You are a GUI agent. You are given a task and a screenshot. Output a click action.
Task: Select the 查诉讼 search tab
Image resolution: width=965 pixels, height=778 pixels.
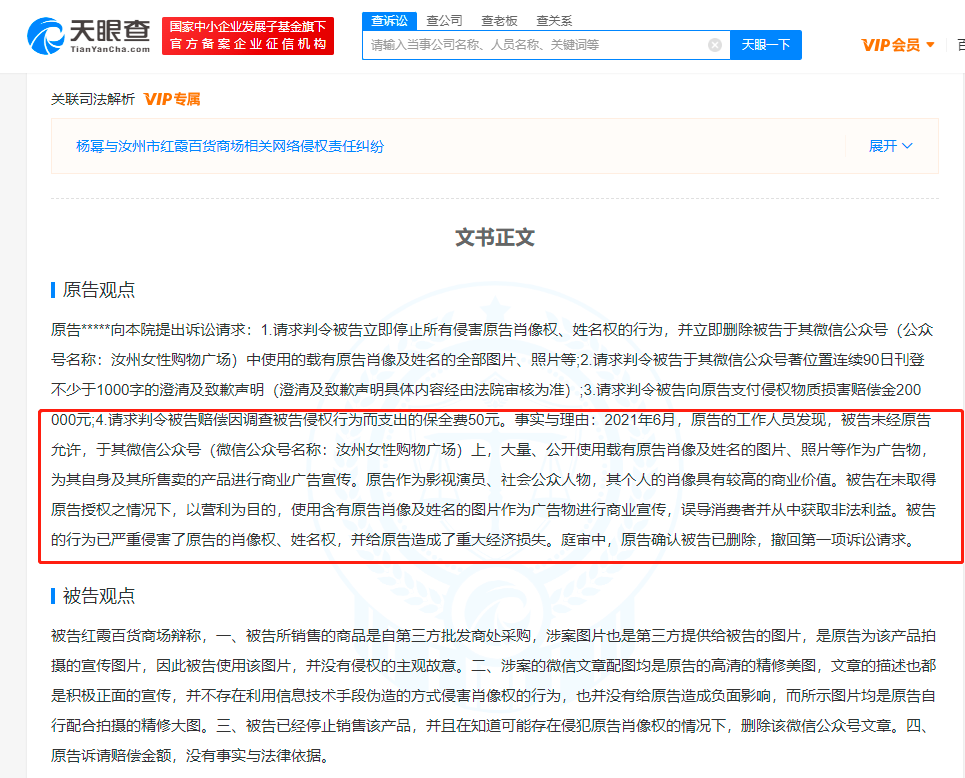click(x=390, y=21)
